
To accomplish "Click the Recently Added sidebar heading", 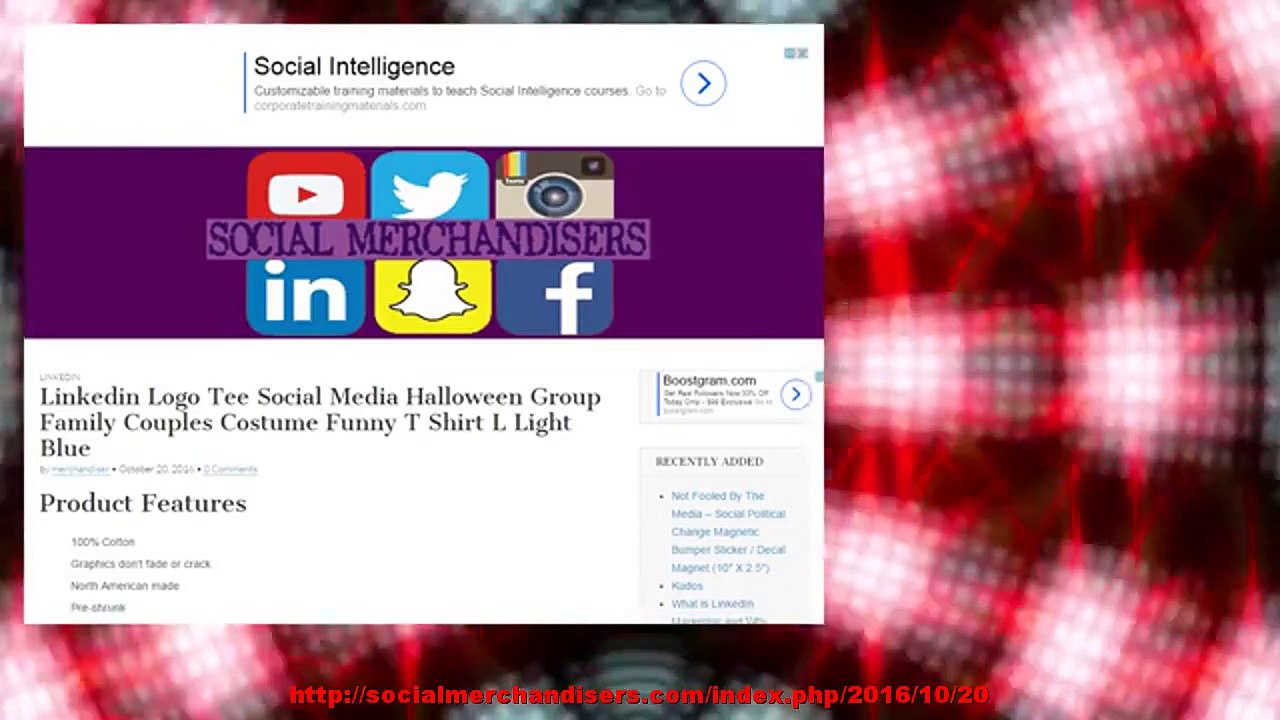I will tap(709, 462).
